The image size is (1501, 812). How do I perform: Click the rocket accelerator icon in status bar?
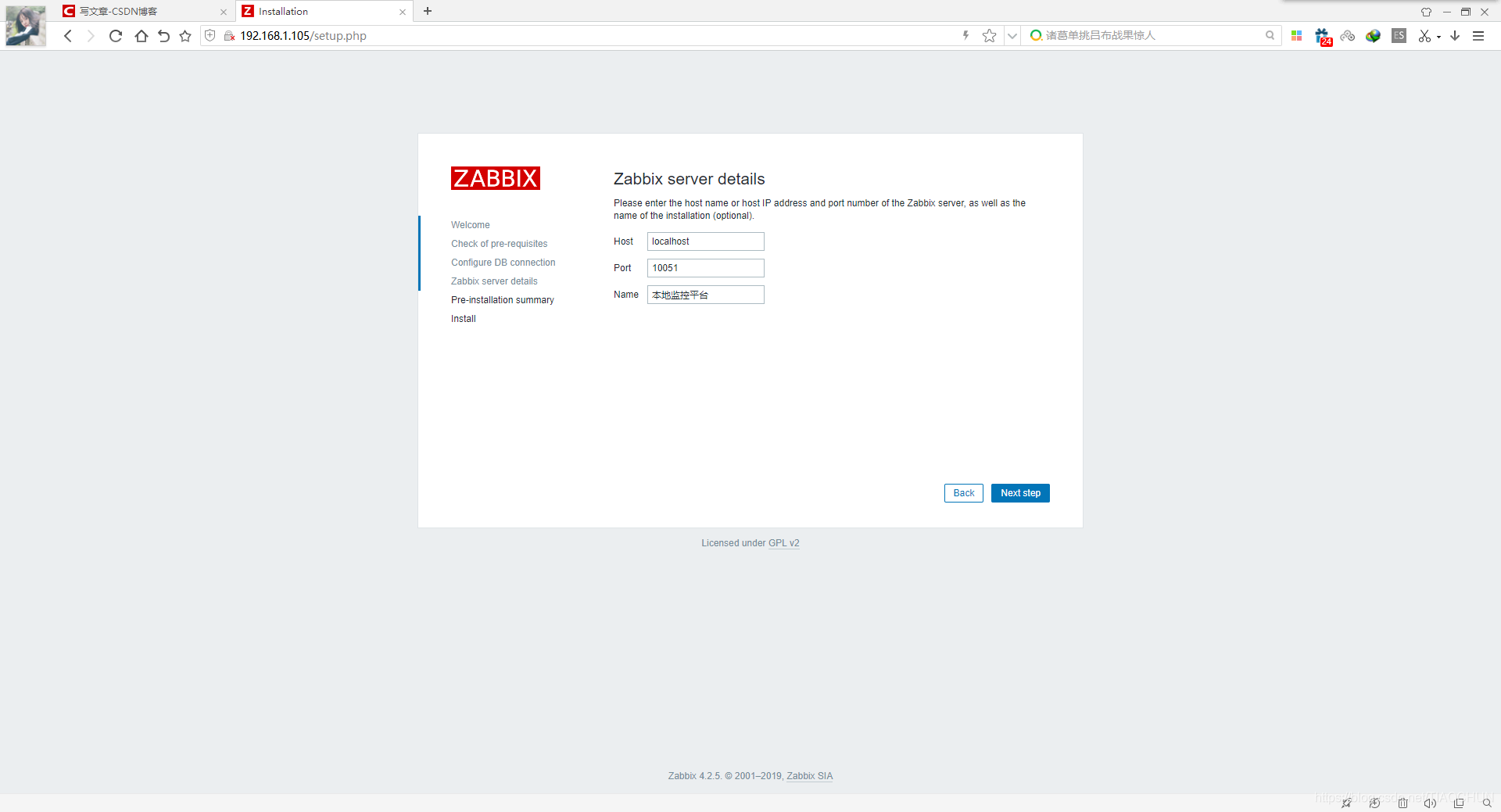pos(1346,803)
